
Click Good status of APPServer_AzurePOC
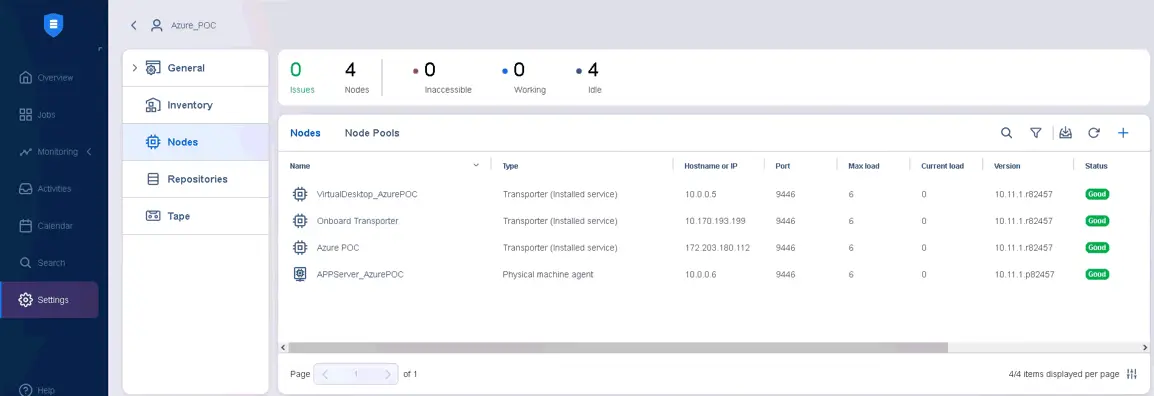pyautogui.click(x=1097, y=274)
